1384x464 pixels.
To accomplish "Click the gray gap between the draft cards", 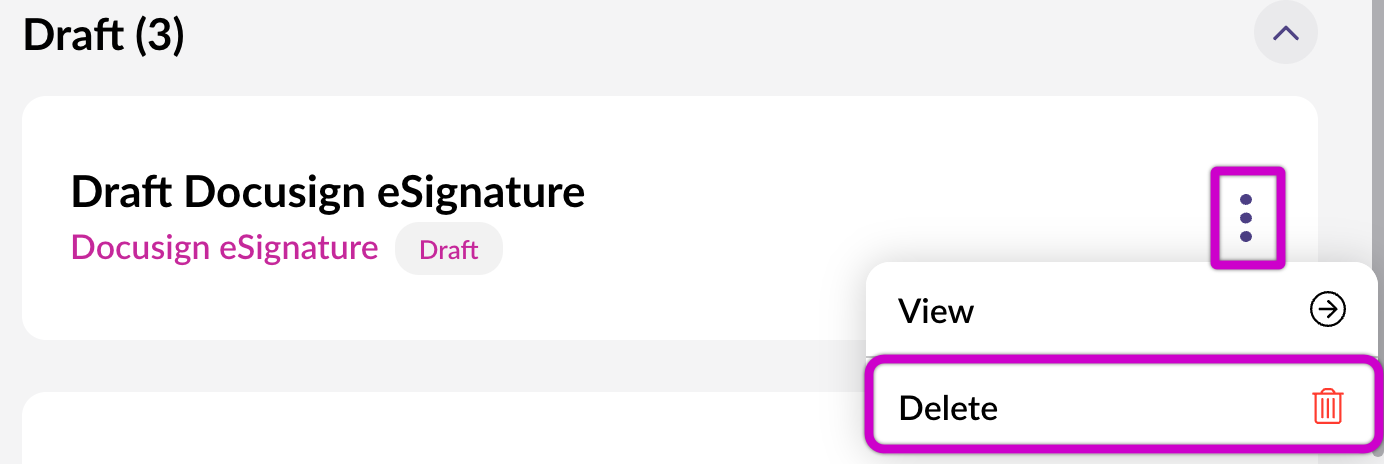I will 400,366.
